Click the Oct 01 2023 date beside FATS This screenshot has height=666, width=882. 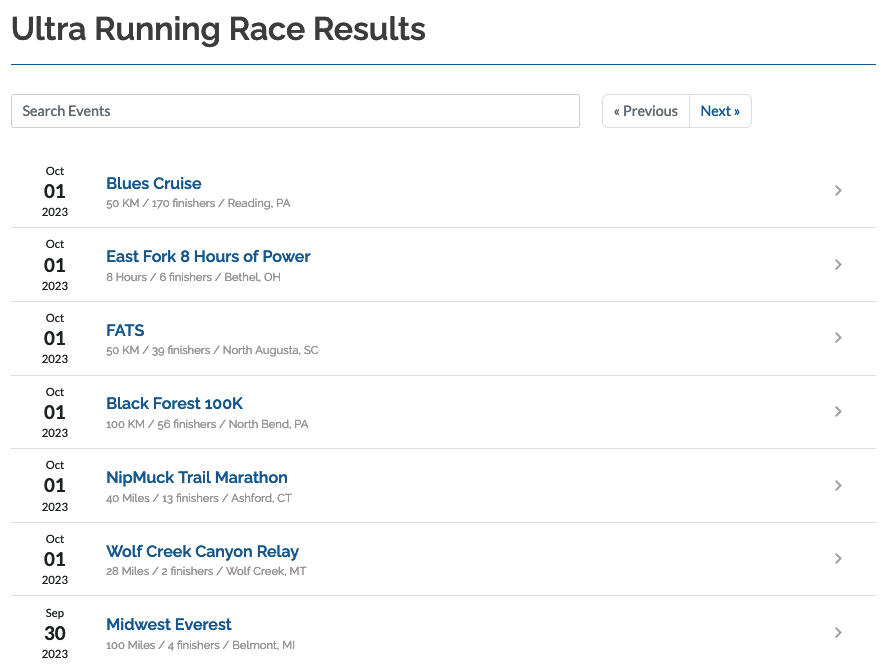[55, 338]
